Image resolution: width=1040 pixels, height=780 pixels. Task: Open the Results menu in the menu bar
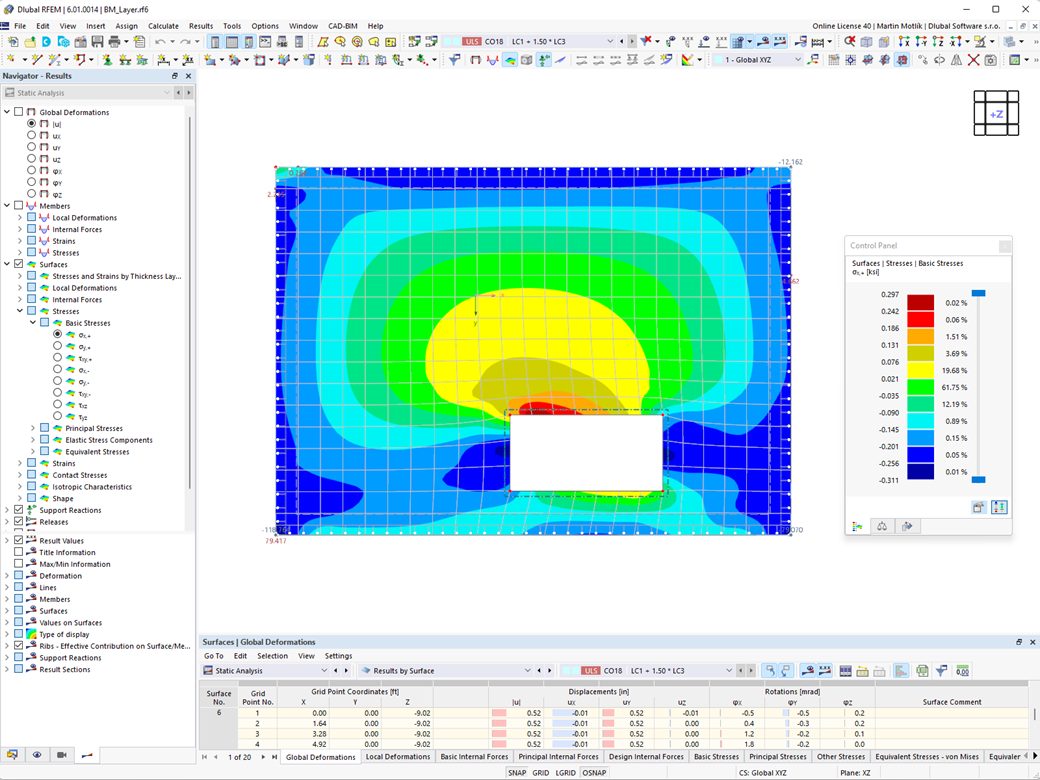point(200,26)
